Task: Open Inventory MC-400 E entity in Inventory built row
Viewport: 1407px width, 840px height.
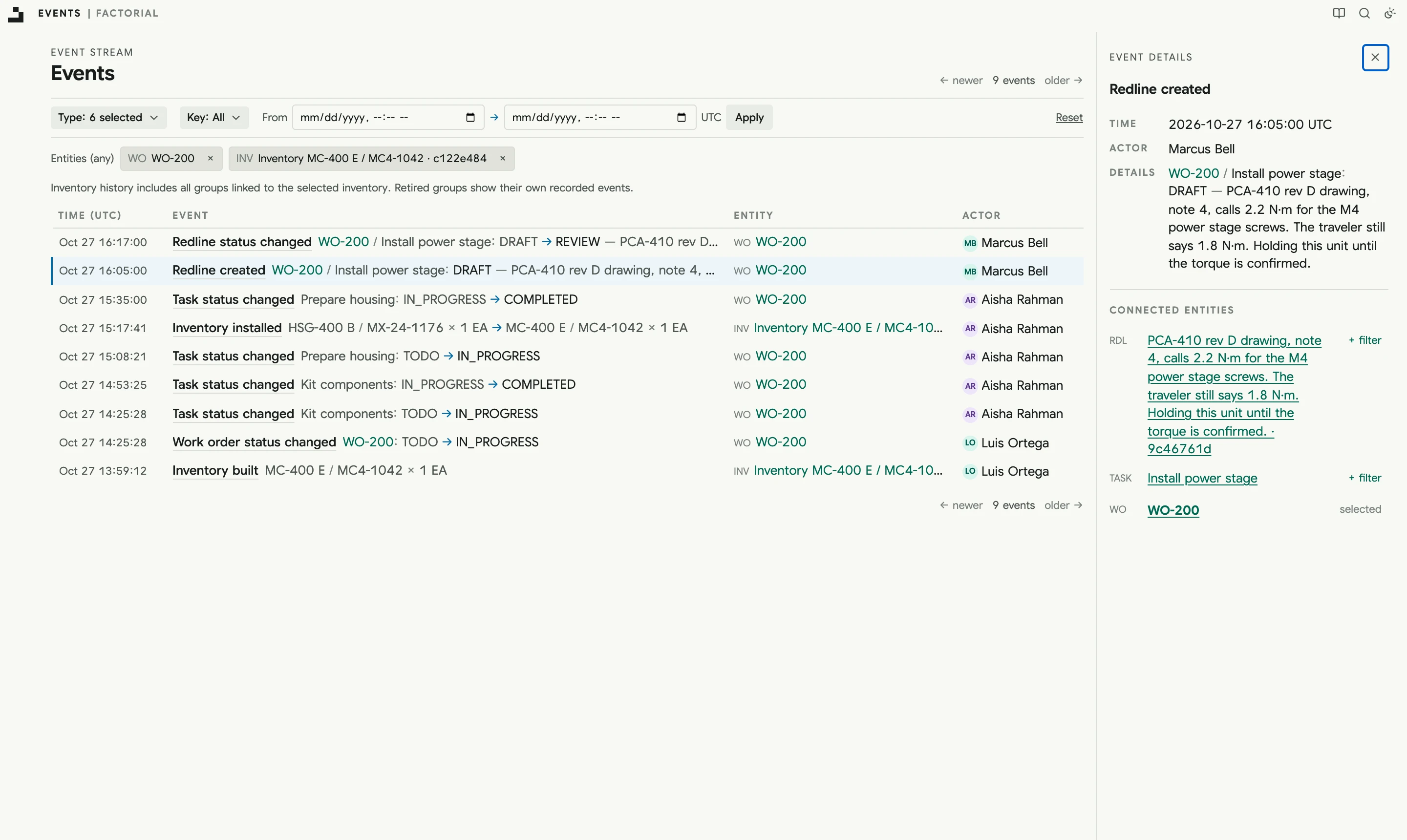Action: [x=848, y=470]
